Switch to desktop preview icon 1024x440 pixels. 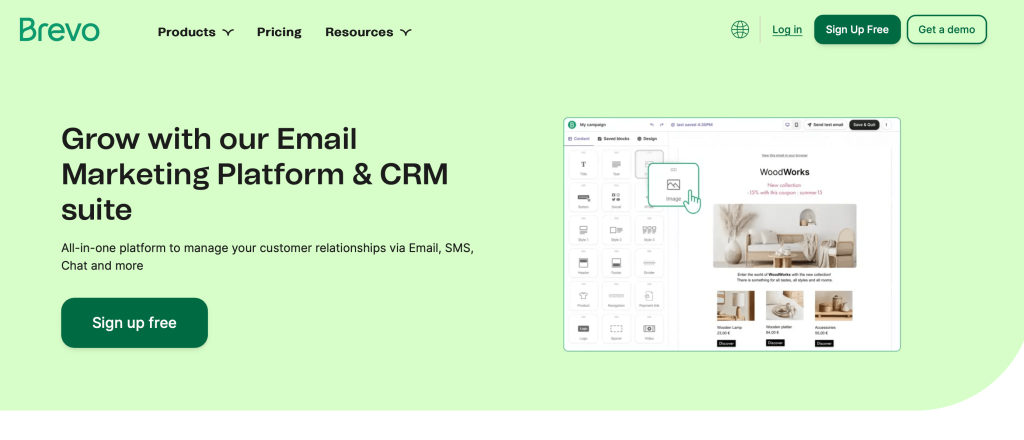point(787,125)
